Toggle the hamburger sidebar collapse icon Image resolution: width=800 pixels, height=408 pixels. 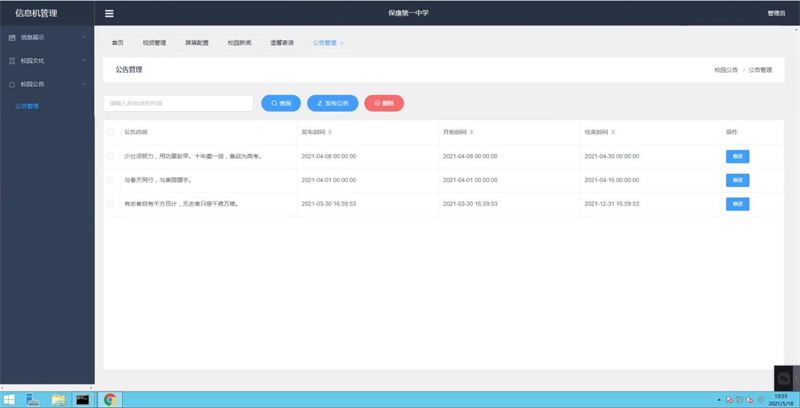click(109, 13)
